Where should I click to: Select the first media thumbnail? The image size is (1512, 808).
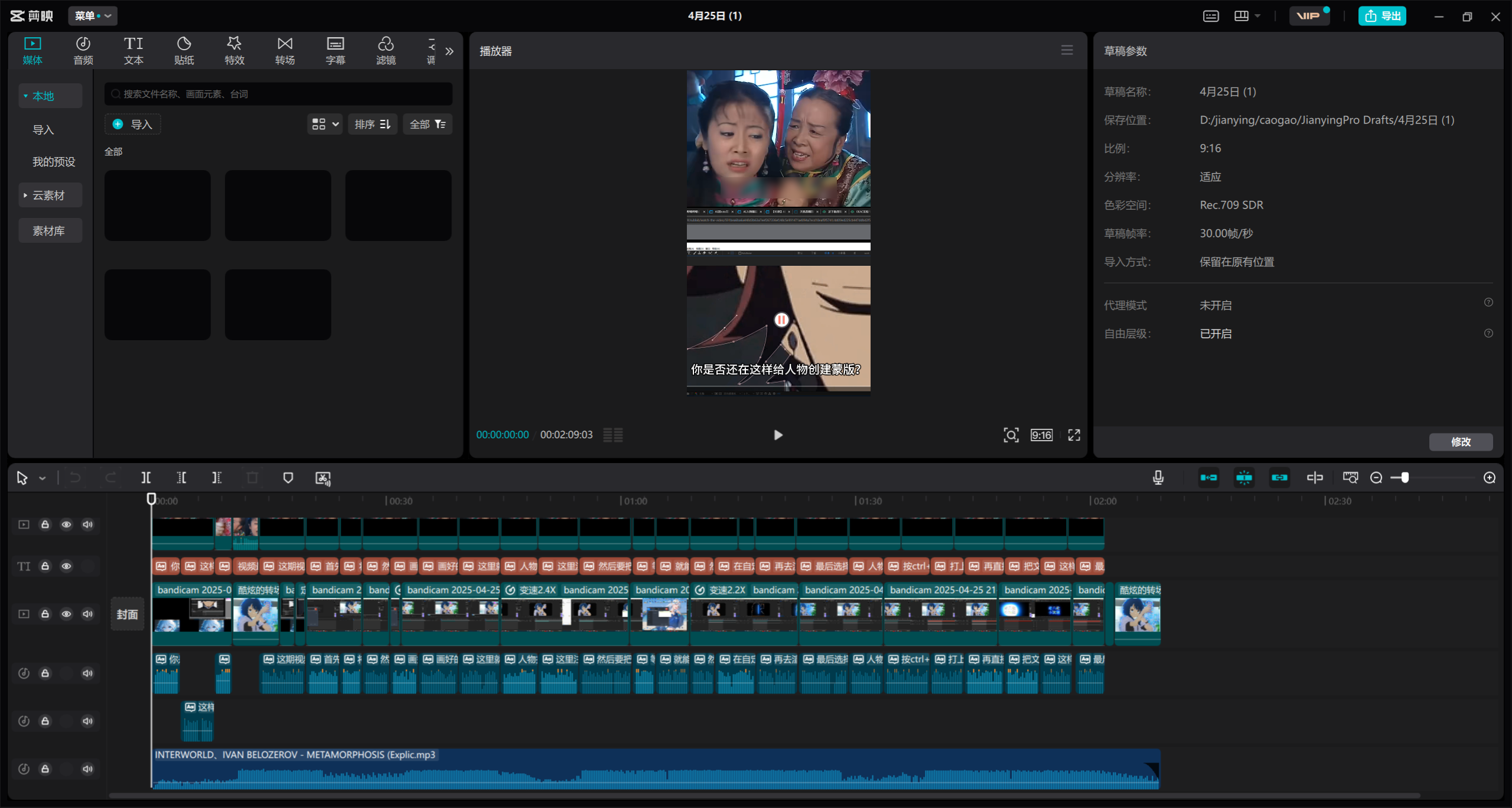pyautogui.click(x=158, y=206)
